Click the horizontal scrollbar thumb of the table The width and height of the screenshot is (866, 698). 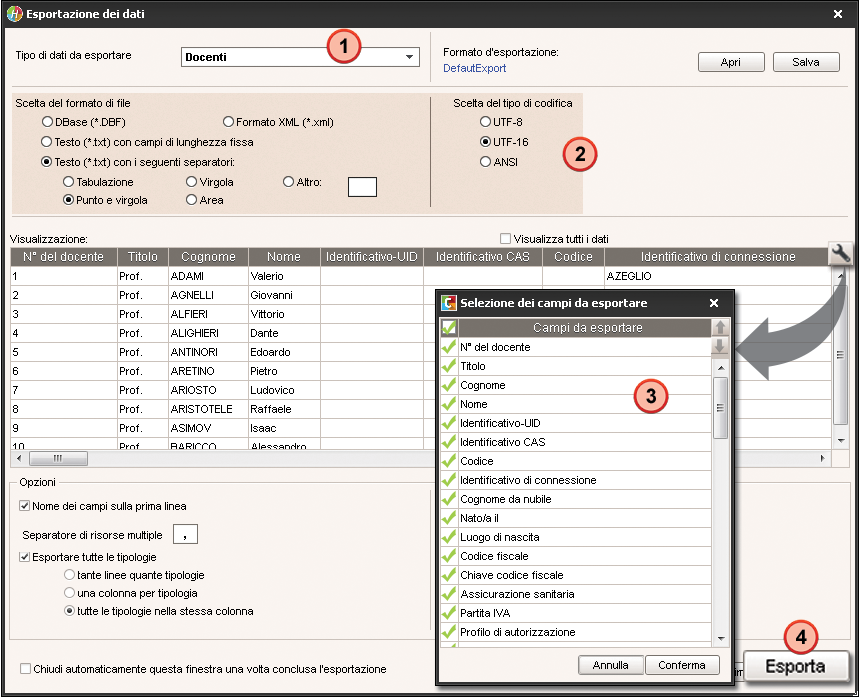click(x=58, y=458)
